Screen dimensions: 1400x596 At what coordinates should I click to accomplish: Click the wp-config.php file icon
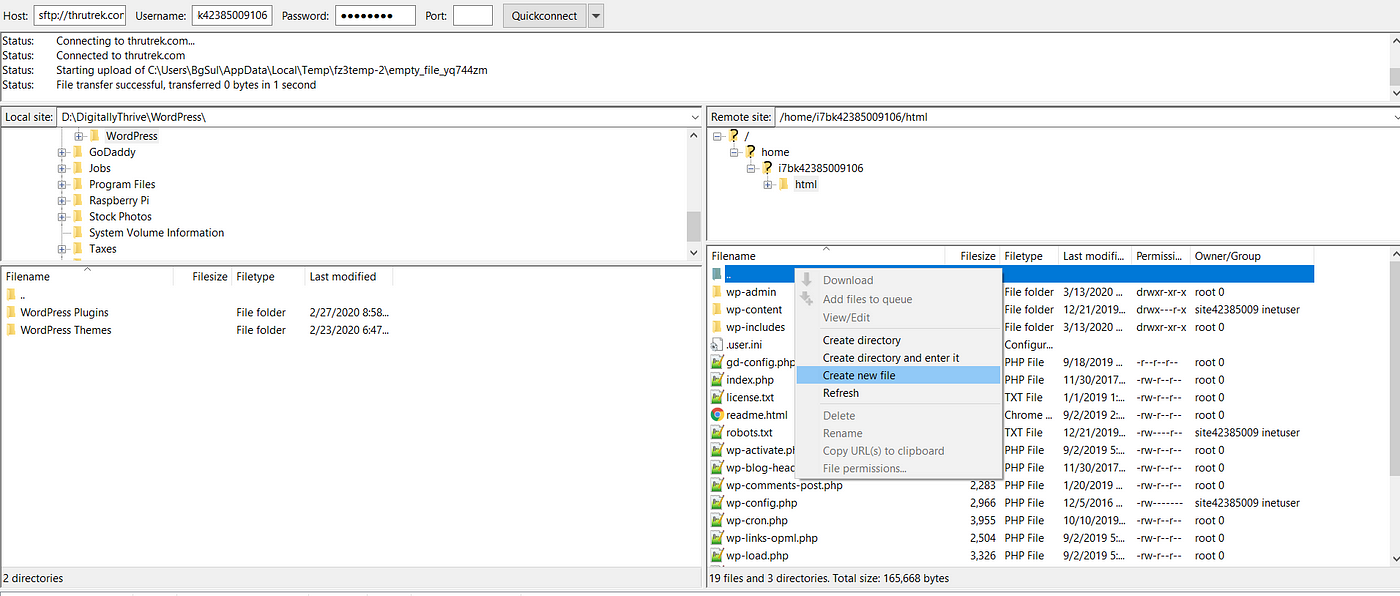(717, 503)
